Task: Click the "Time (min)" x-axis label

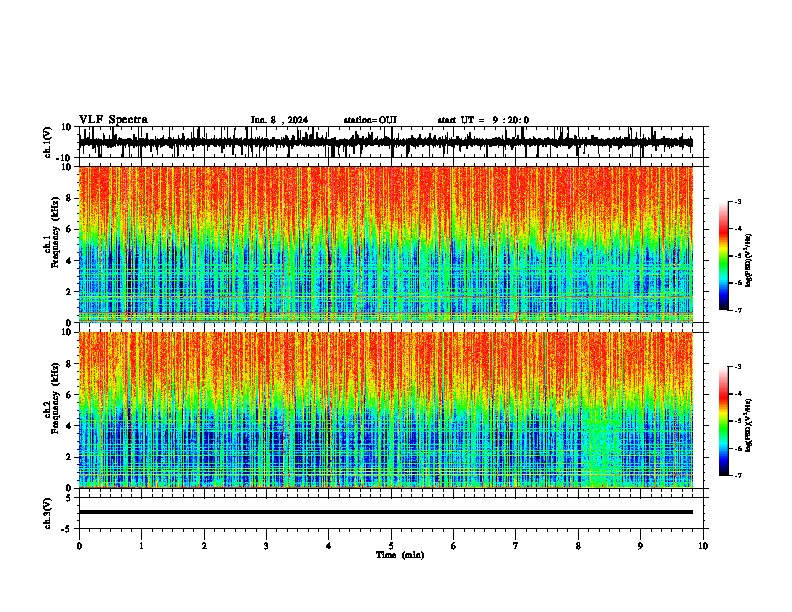Action: point(400,555)
